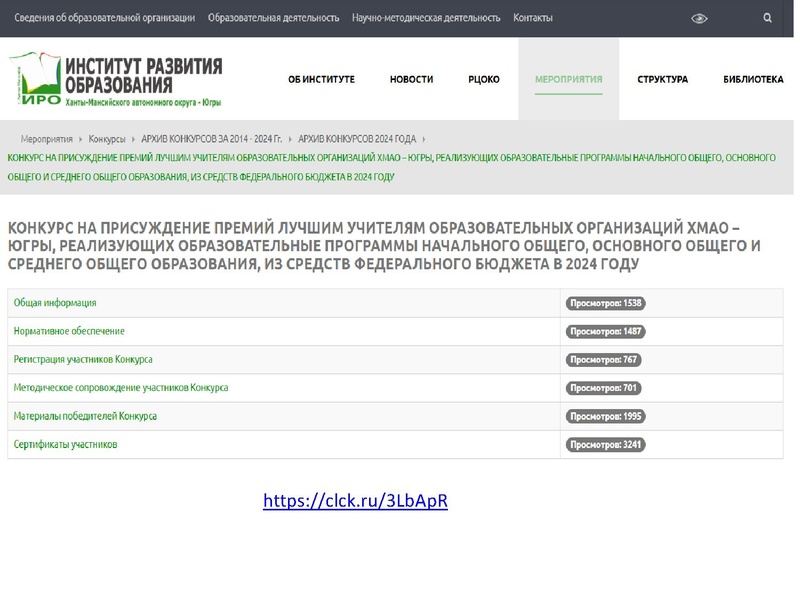Click the ИРО Институт развития образования logo
The image size is (800, 600).
(120, 77)
